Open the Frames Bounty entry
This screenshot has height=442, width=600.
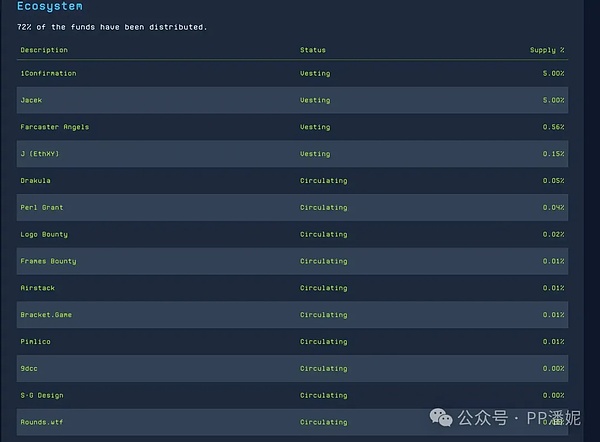click(48, 261)
